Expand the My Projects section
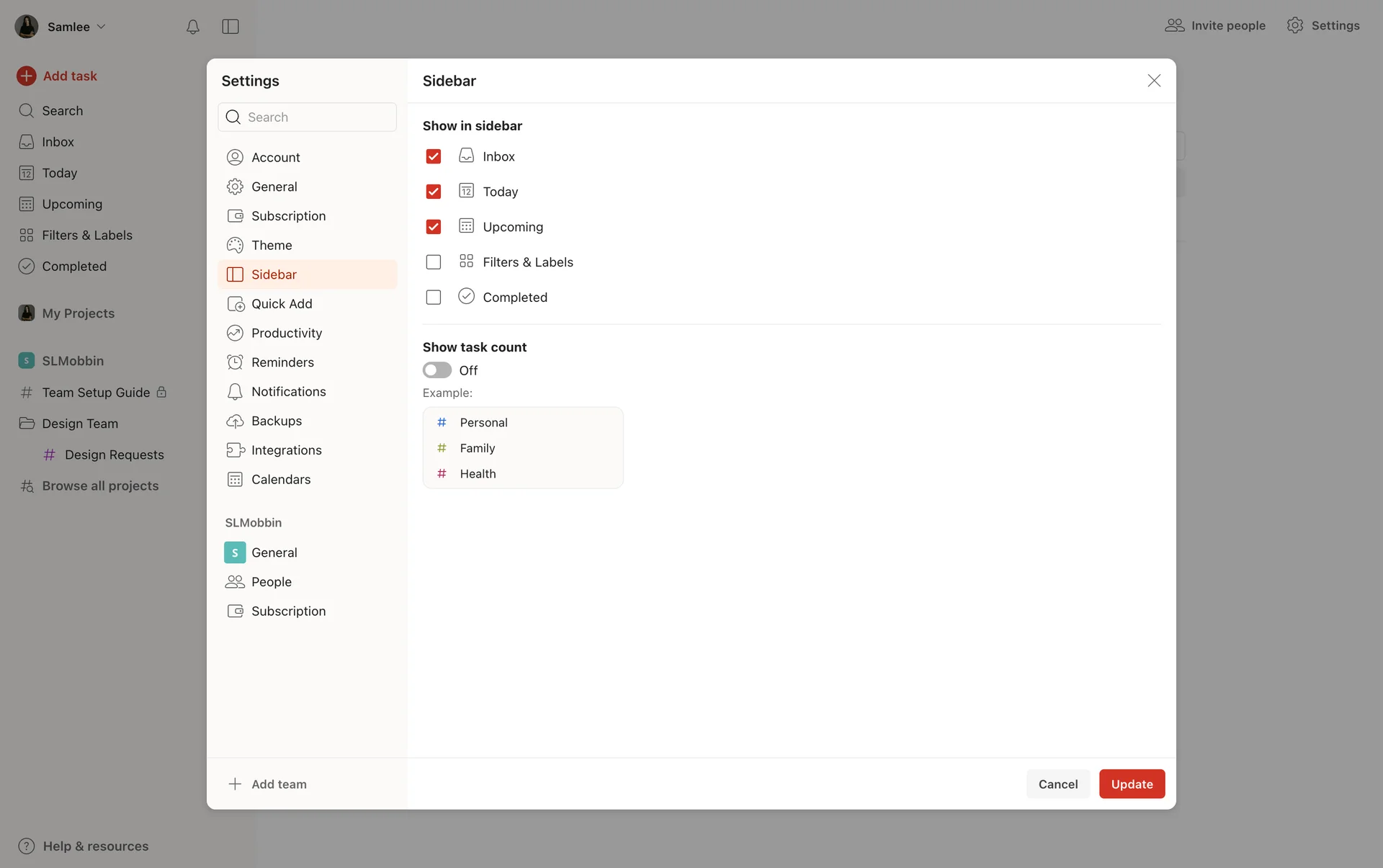Image resolution: width=1383 pixels, height=868 pixels. [x=78, y=313]
